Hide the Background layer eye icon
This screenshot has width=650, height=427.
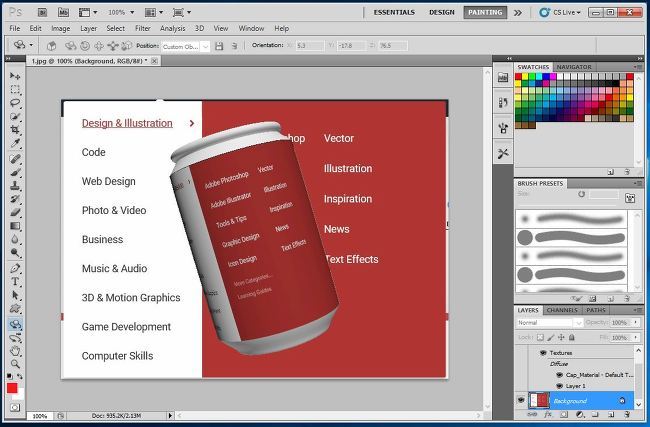(521, 400)
